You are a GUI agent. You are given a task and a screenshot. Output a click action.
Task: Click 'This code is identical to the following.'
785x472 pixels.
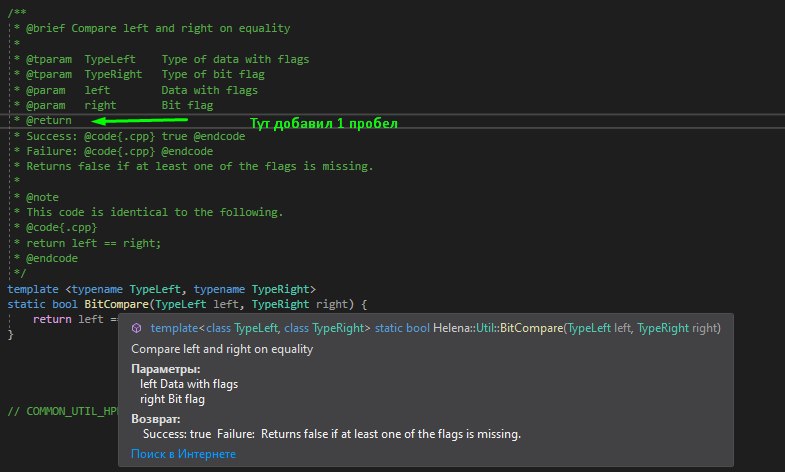point(155,212)
